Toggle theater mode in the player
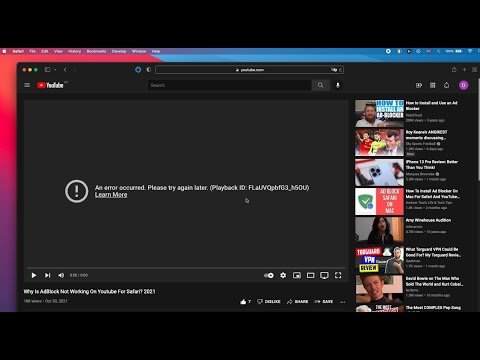This screenshot has width=480, height=360. [x=310, y=275]
